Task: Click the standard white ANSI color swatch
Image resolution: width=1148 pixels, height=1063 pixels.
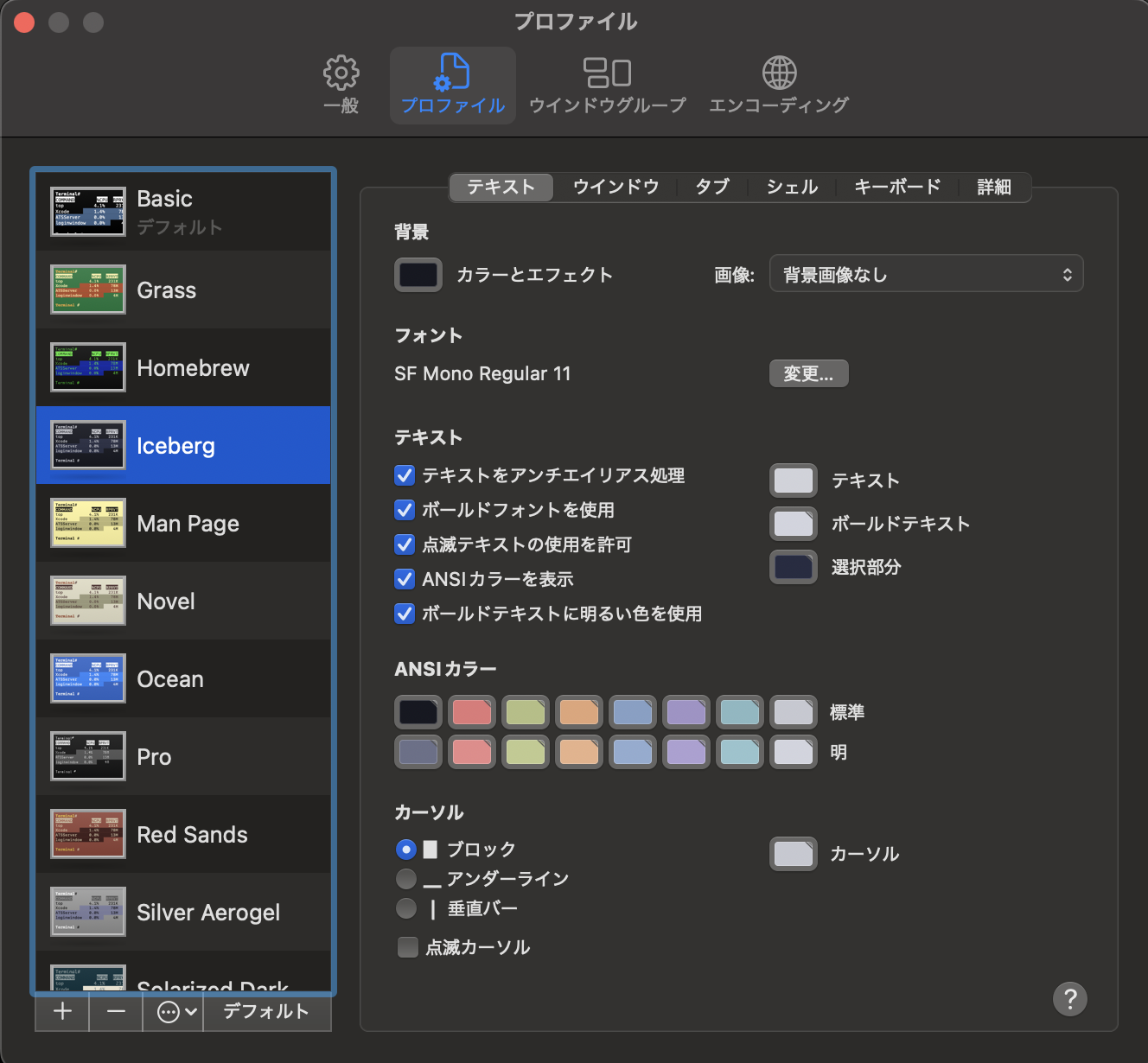Action: pyautogui.click(x=794, y=712)
